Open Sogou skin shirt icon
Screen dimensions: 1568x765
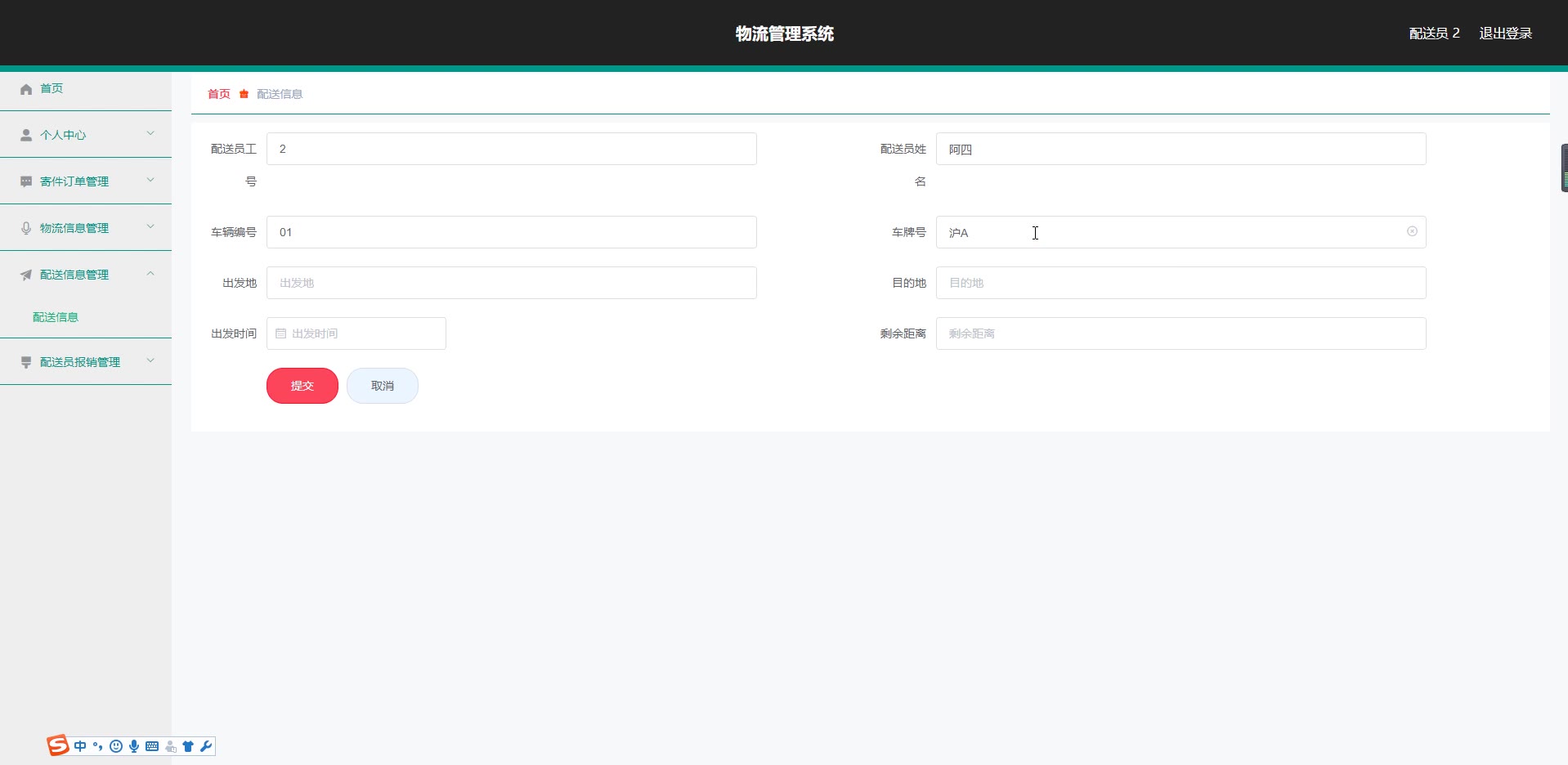point(188,746)
